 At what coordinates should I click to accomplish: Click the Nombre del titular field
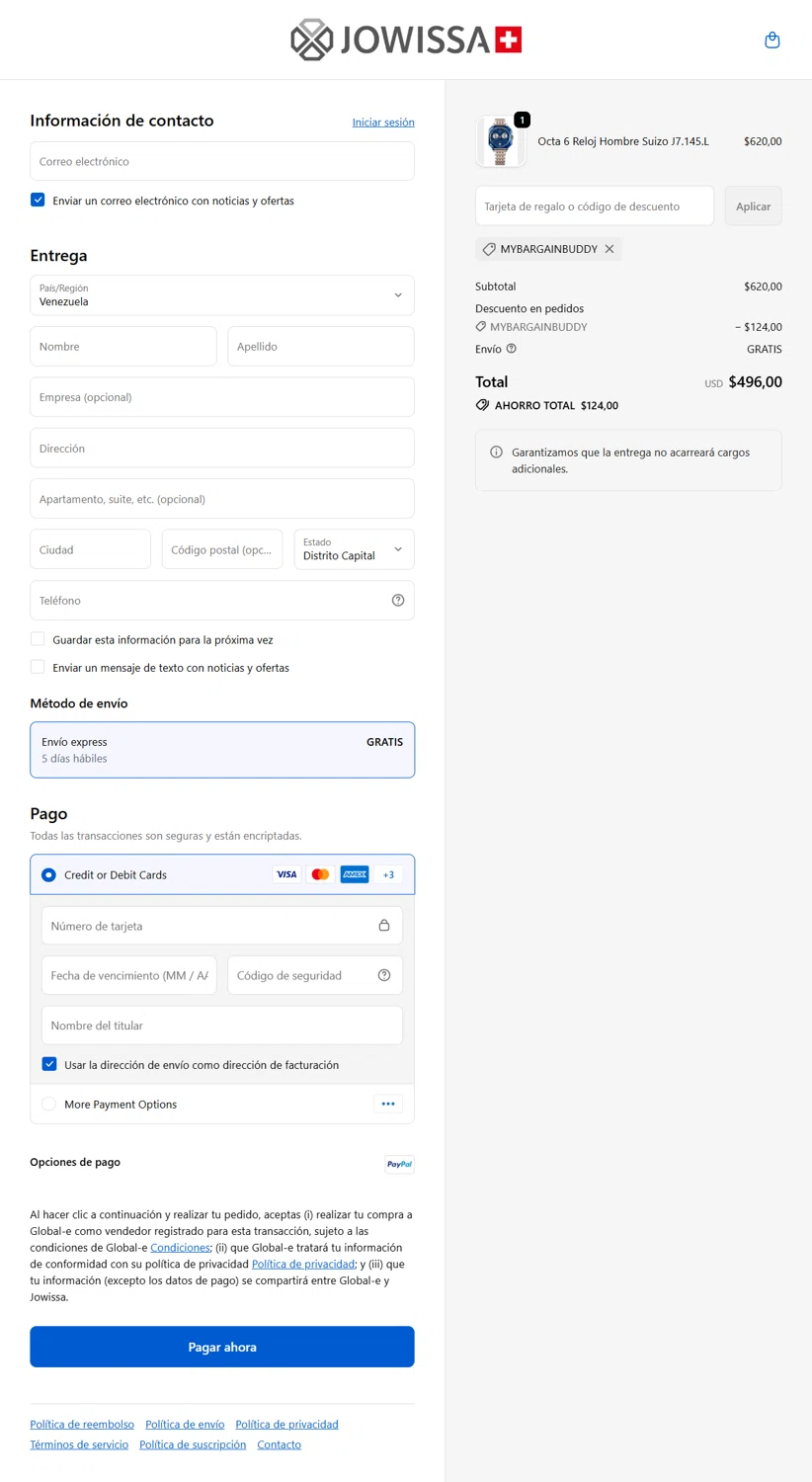[222, 1026]
